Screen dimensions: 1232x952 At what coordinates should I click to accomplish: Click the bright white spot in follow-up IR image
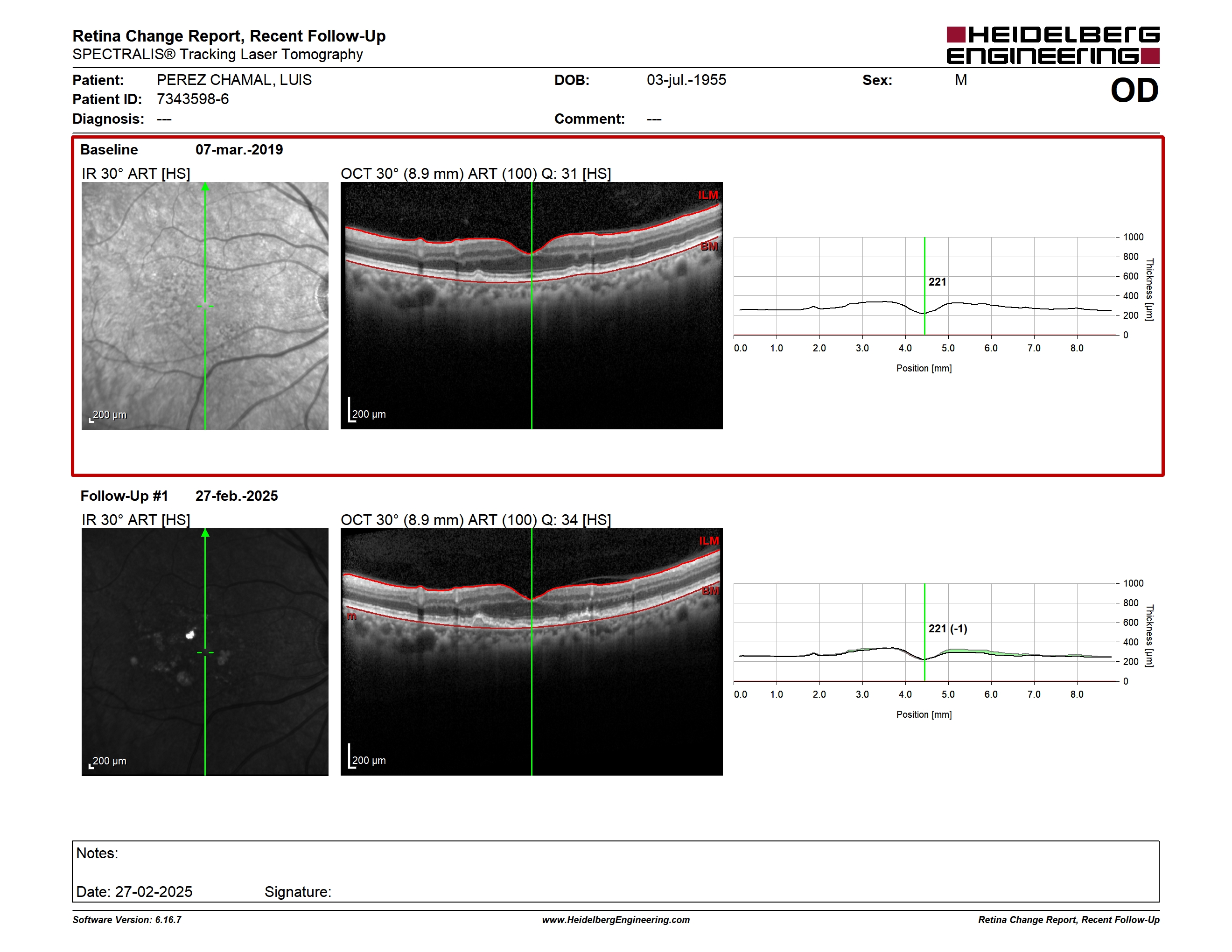191,635
